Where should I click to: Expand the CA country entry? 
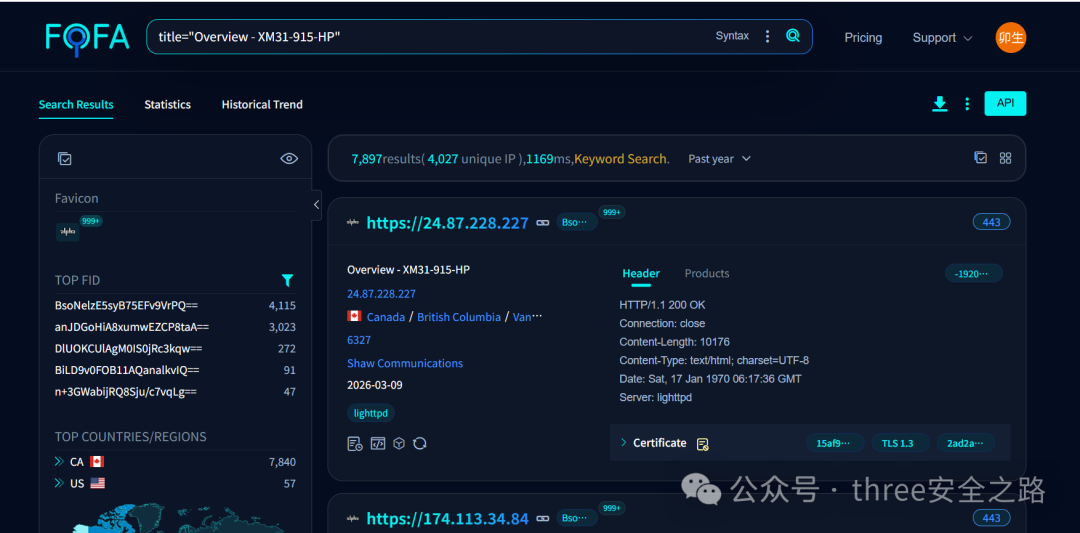click(60, 461)
